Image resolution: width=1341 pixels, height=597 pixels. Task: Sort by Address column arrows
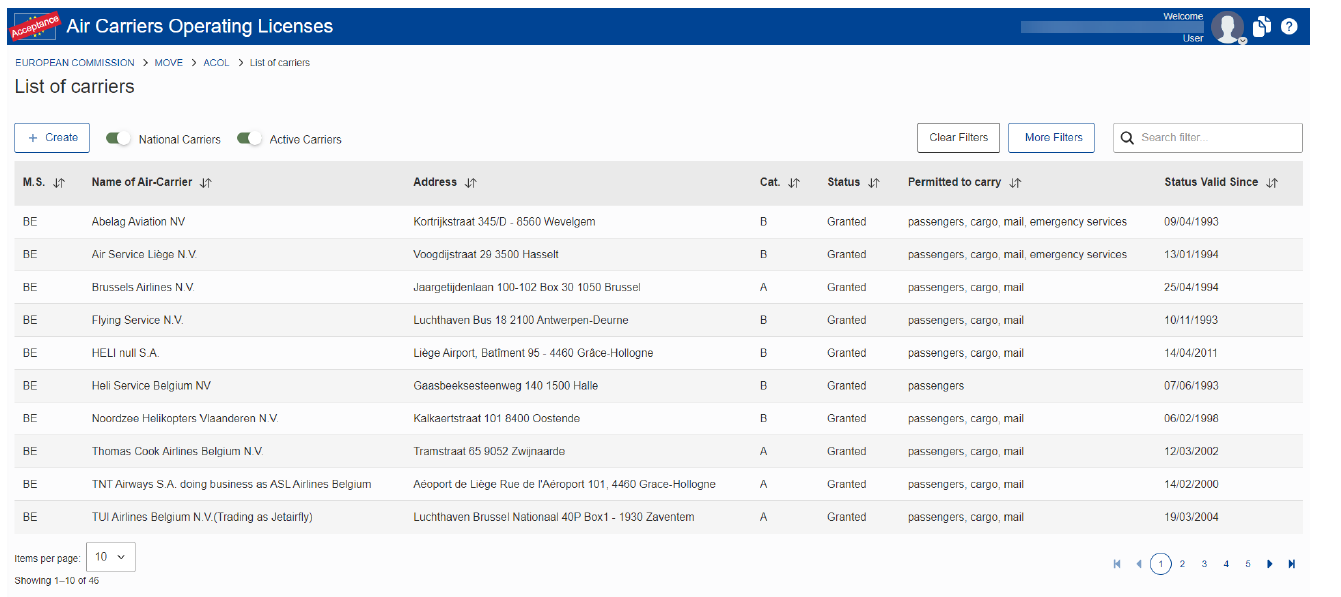tap(471, 183)
